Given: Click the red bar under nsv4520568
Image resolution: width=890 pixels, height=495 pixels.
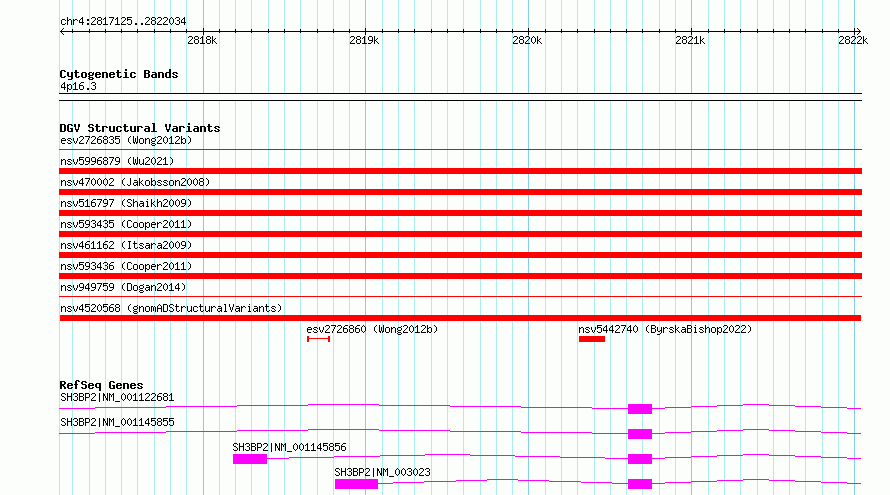Looking at the screenshot, I should pos(460,318).
